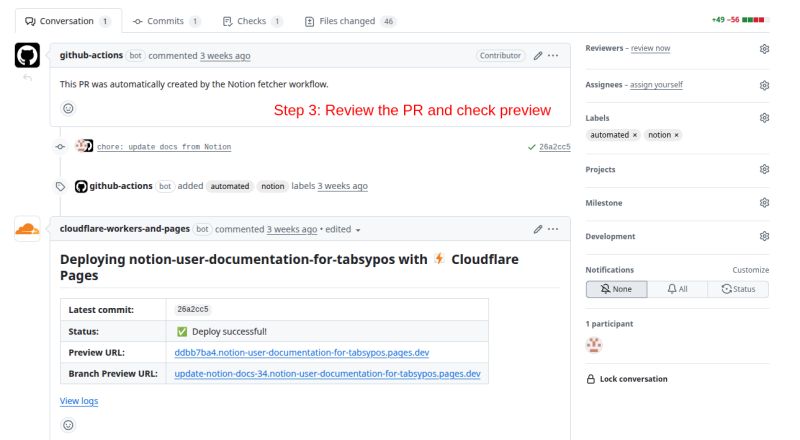Edit the github-actions comment with pencil icon
The image size is (800, 440).
pos(538,56)
